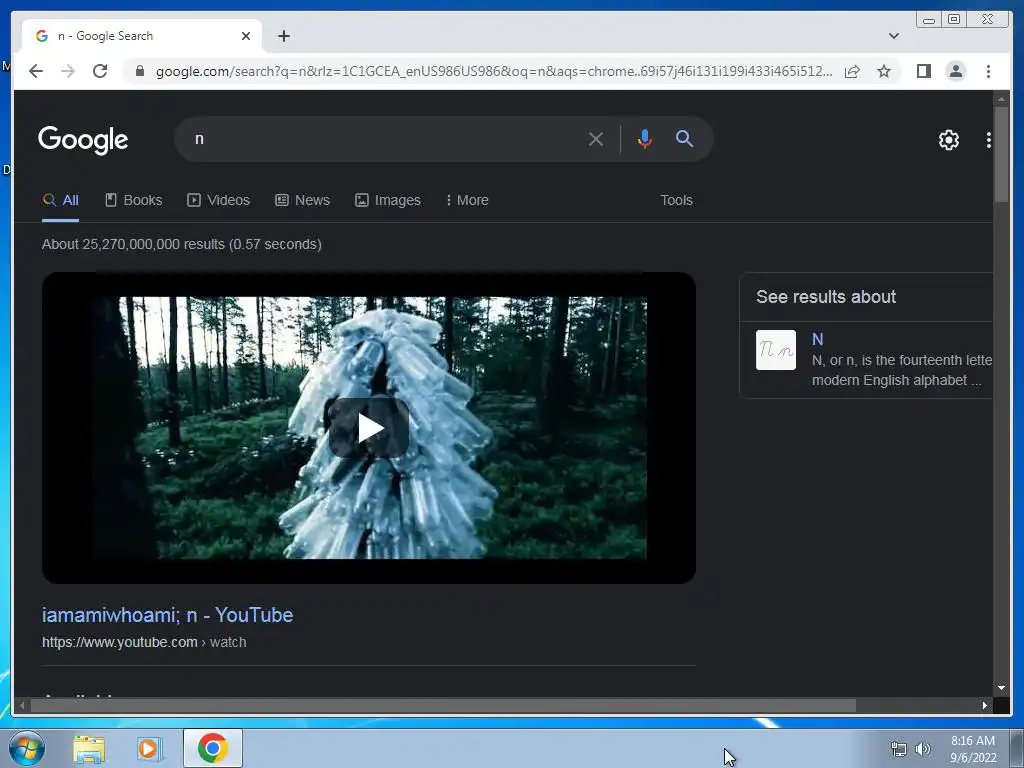This screenshot has width=1024, height=768.
Task: Open search Tools options
Action: click(x=676, y=200)
